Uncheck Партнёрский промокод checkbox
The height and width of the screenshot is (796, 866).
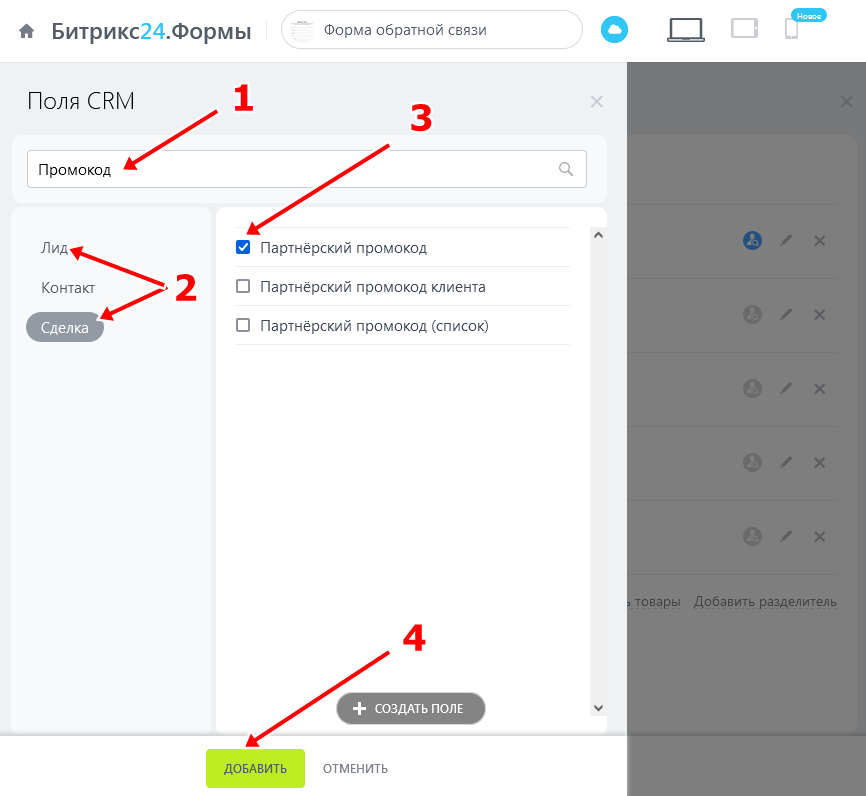[x=243, y=247]
